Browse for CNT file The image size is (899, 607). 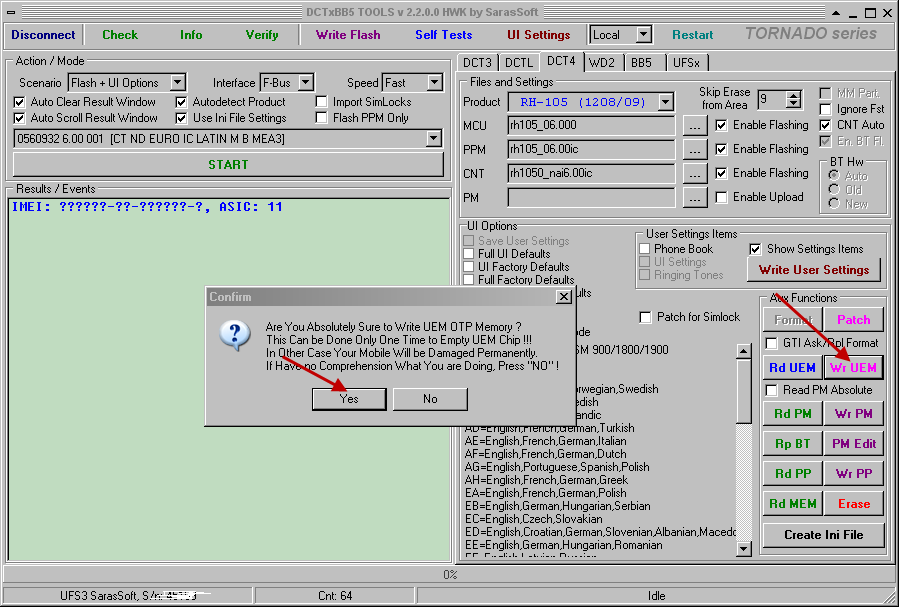694,174
